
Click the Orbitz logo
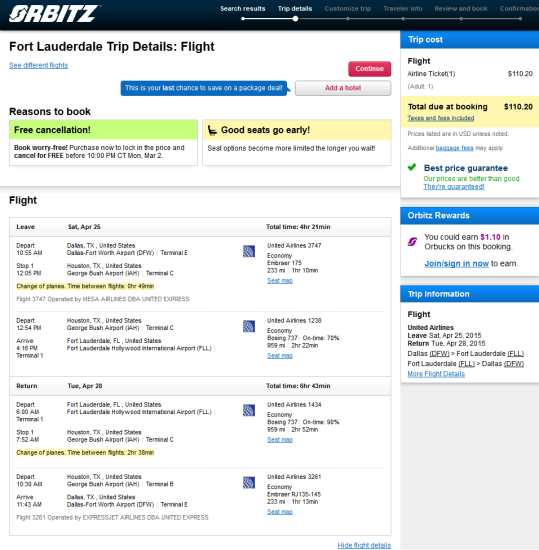[x=54, y=14]
